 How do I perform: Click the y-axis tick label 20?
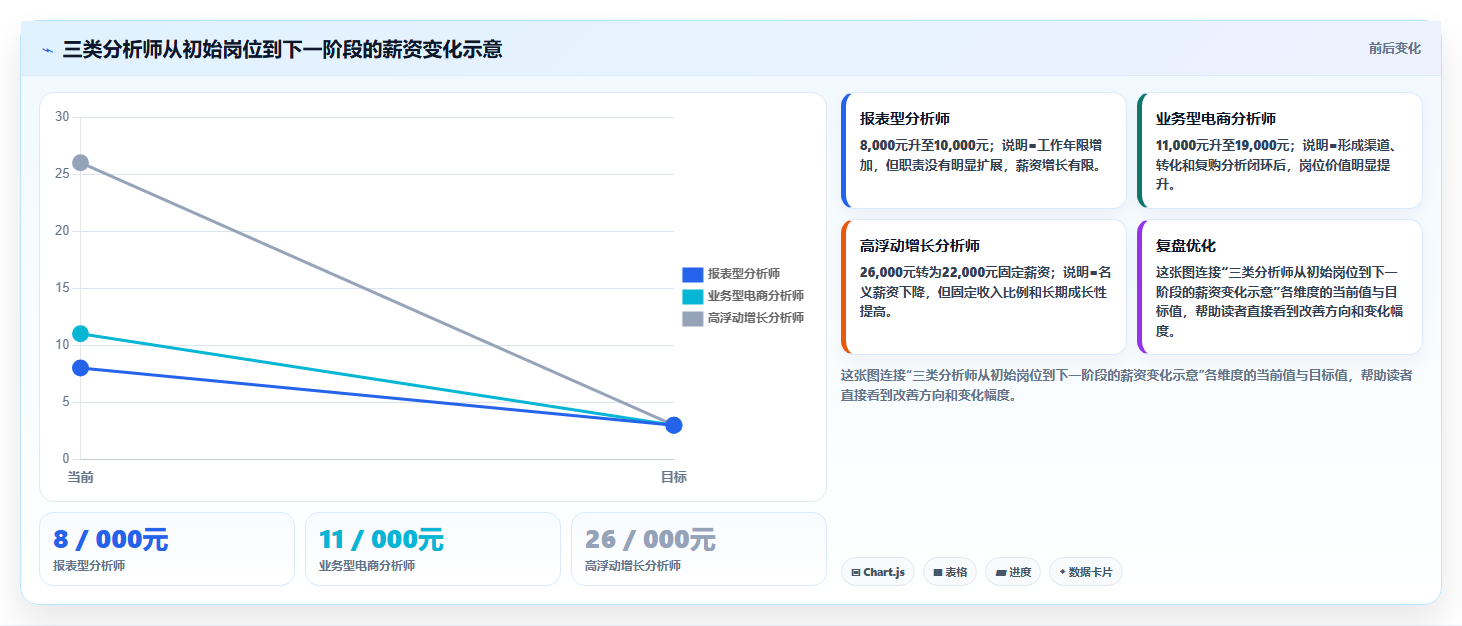62,231
